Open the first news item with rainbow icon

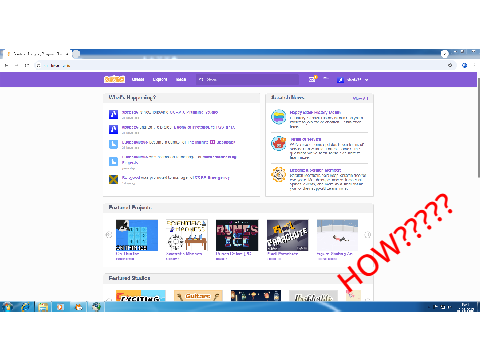pos(315,112)
